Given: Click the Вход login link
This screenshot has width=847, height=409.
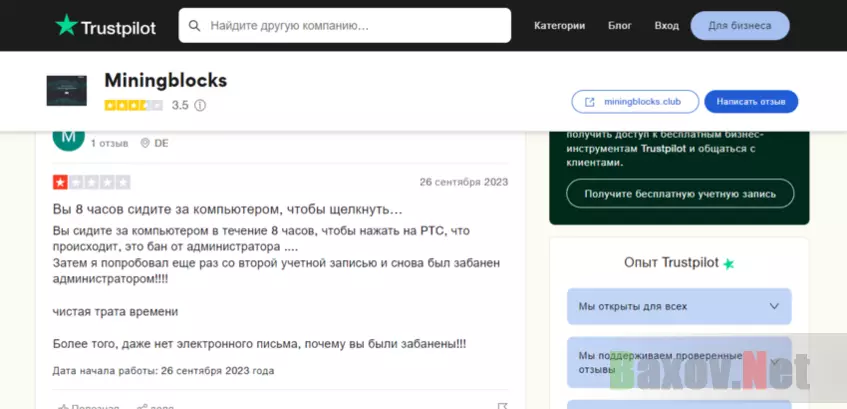Looking at the screenshot, I should coord(667,26).
